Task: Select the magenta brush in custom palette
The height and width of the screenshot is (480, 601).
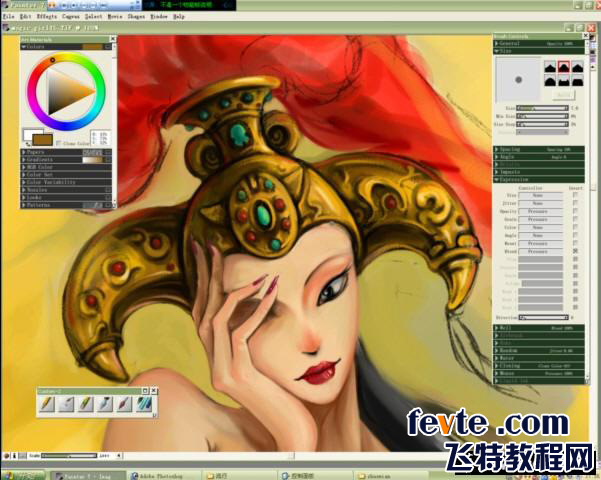Action: [x=124, y=404]
